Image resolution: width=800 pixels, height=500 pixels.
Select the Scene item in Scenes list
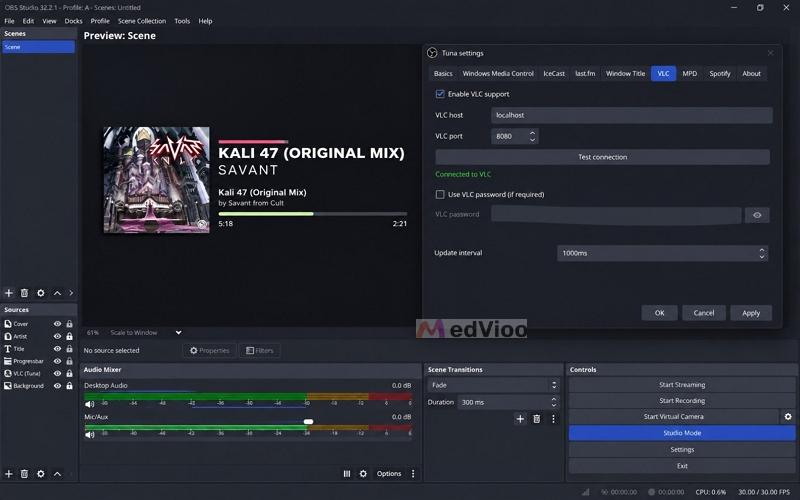(x=38, y=47)
